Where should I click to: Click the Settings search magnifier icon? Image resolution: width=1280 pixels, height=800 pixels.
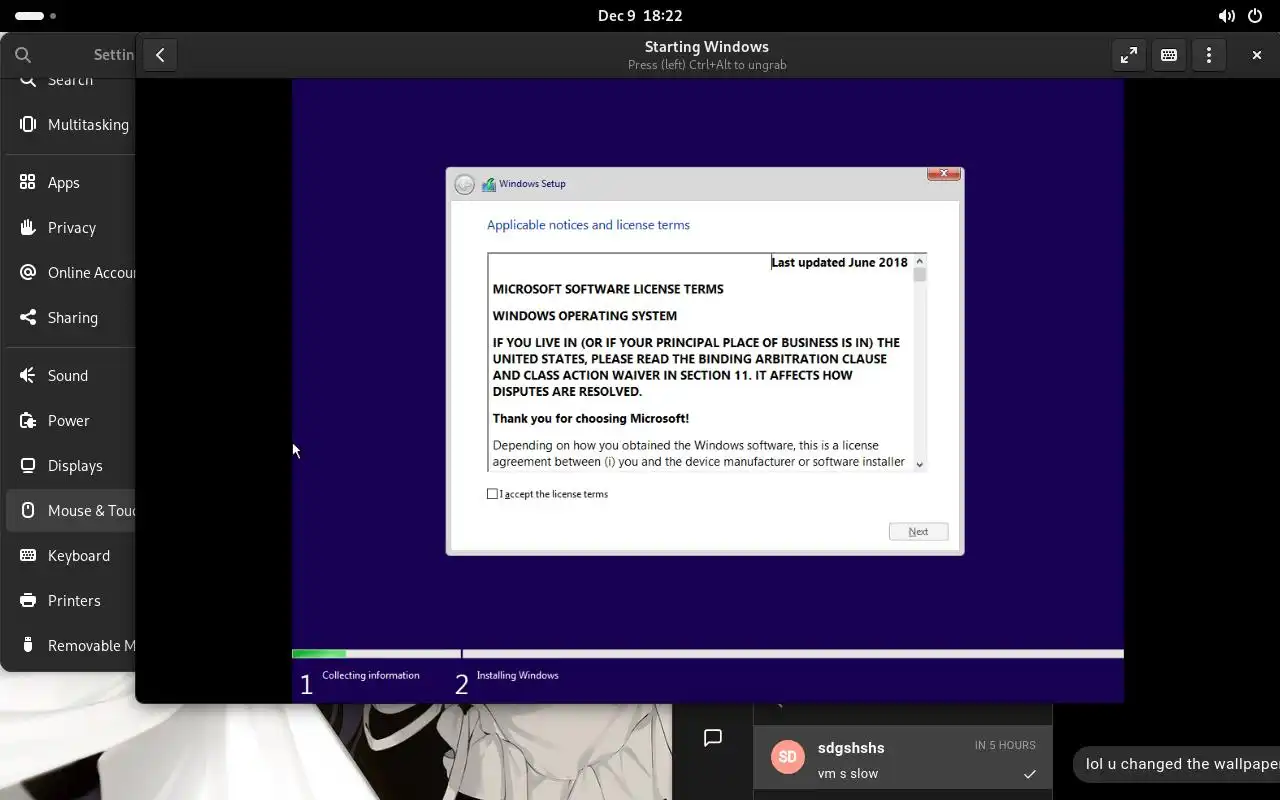pos(24,55)
